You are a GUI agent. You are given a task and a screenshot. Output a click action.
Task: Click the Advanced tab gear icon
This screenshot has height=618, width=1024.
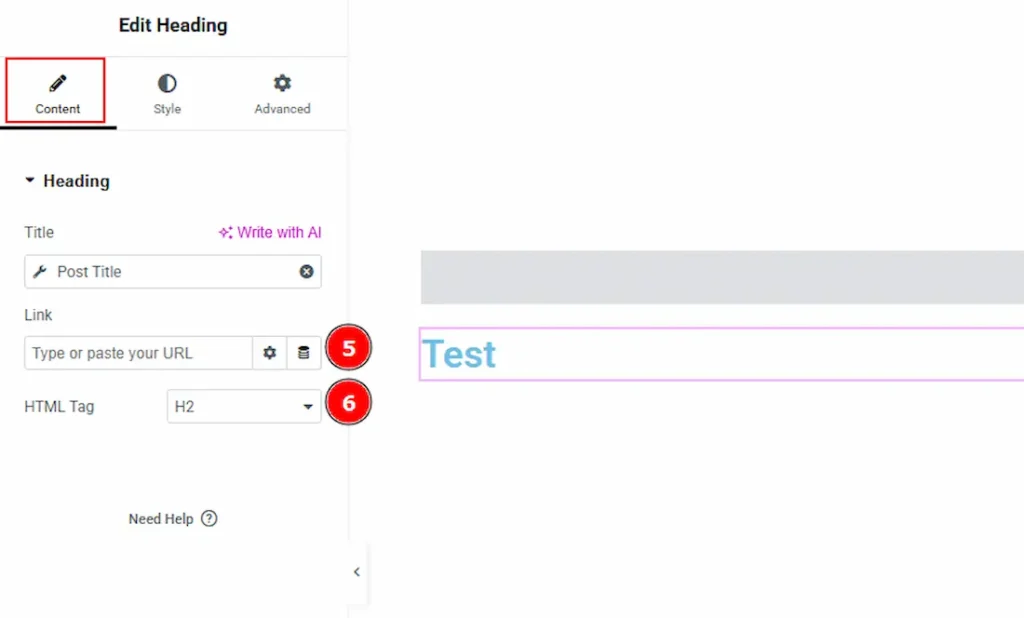point(282,83)
